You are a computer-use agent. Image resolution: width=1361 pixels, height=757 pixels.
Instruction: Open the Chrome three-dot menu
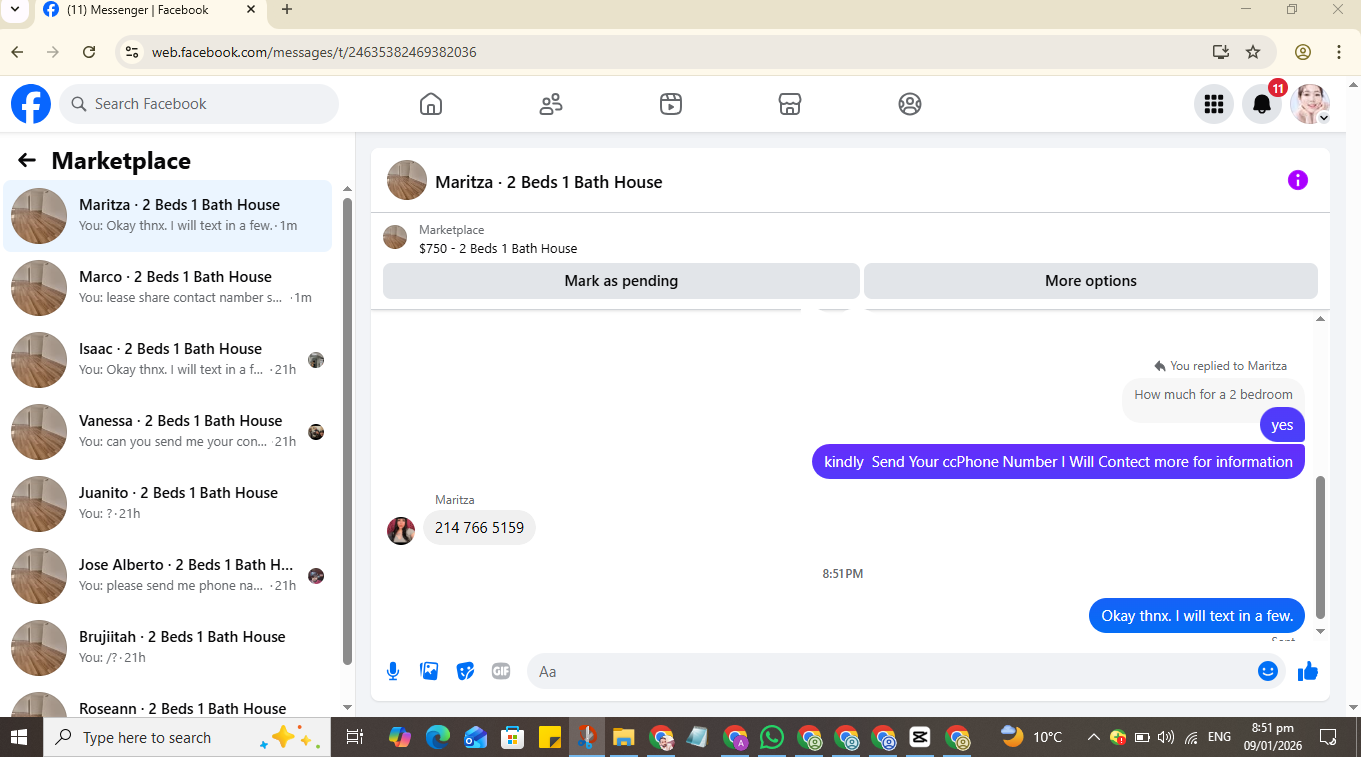click(1339, 52)
